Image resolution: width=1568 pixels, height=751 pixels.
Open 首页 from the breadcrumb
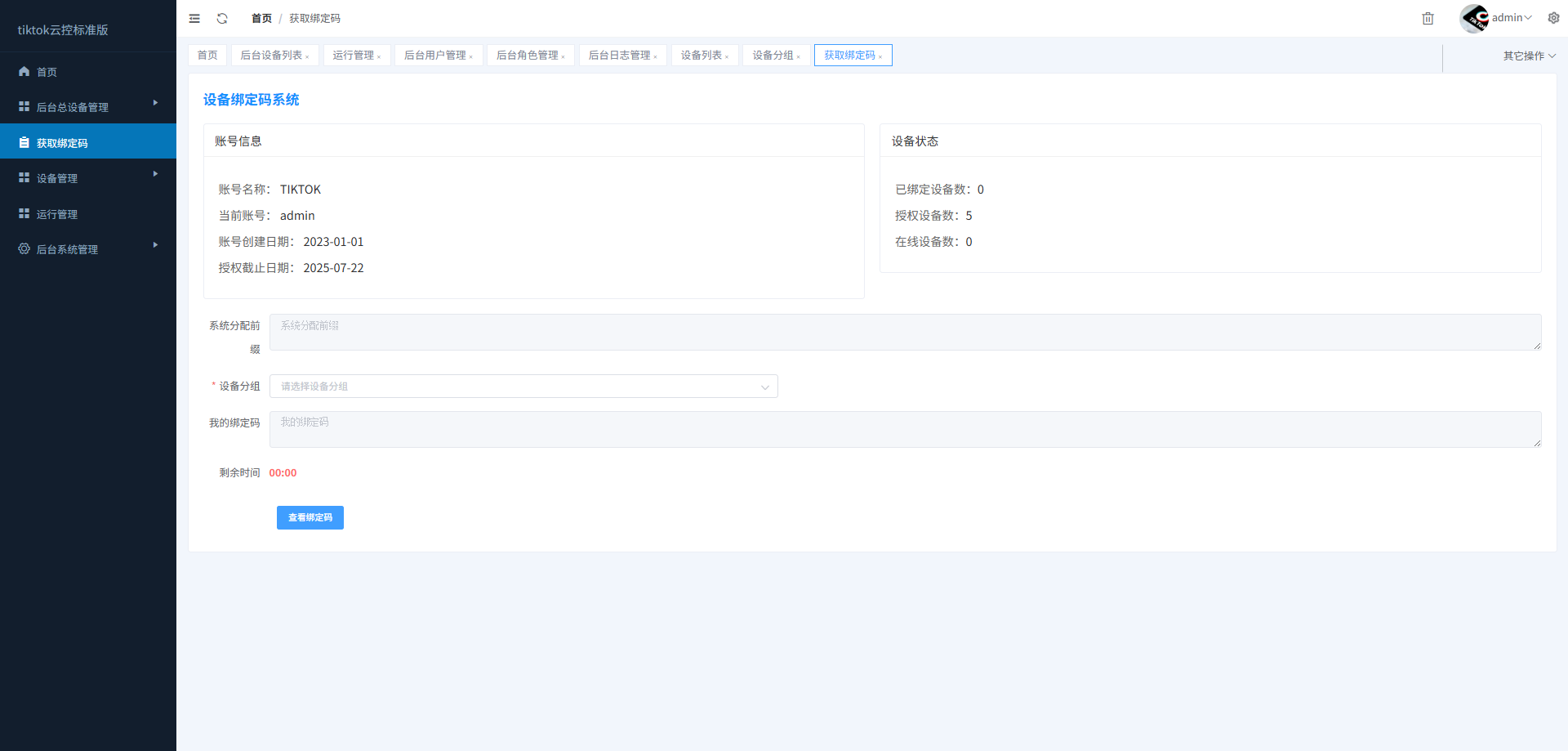(x=261, y=18)
